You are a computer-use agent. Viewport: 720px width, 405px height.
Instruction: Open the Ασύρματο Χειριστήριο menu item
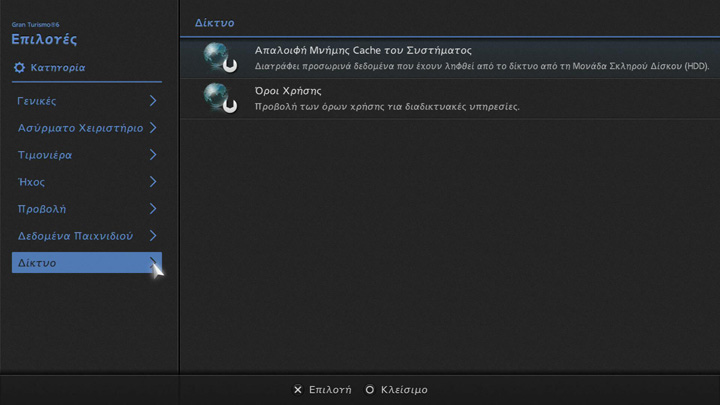[x=80, y=129]
